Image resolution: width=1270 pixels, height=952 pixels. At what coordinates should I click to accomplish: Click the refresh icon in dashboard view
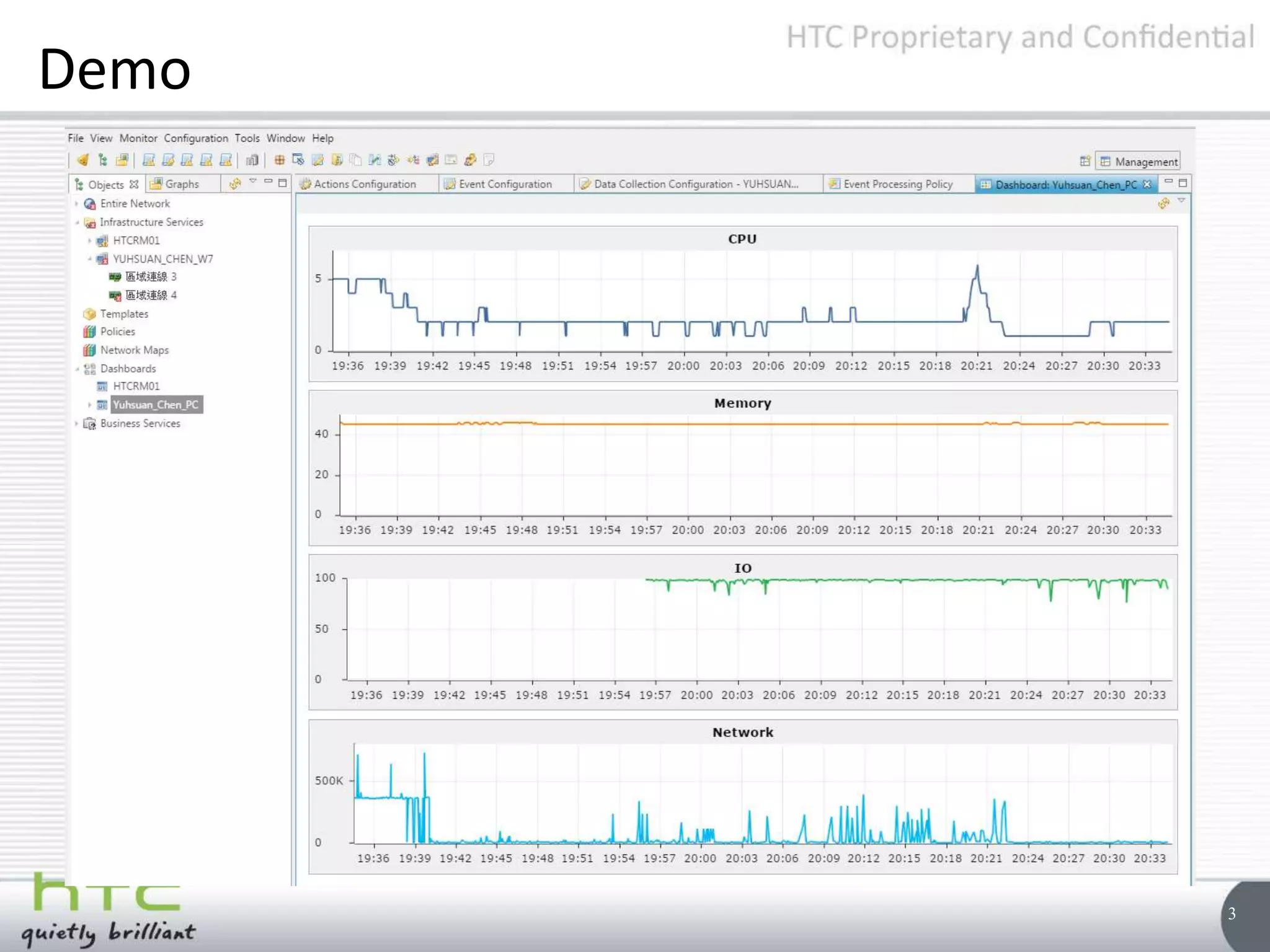point(1163,203)
